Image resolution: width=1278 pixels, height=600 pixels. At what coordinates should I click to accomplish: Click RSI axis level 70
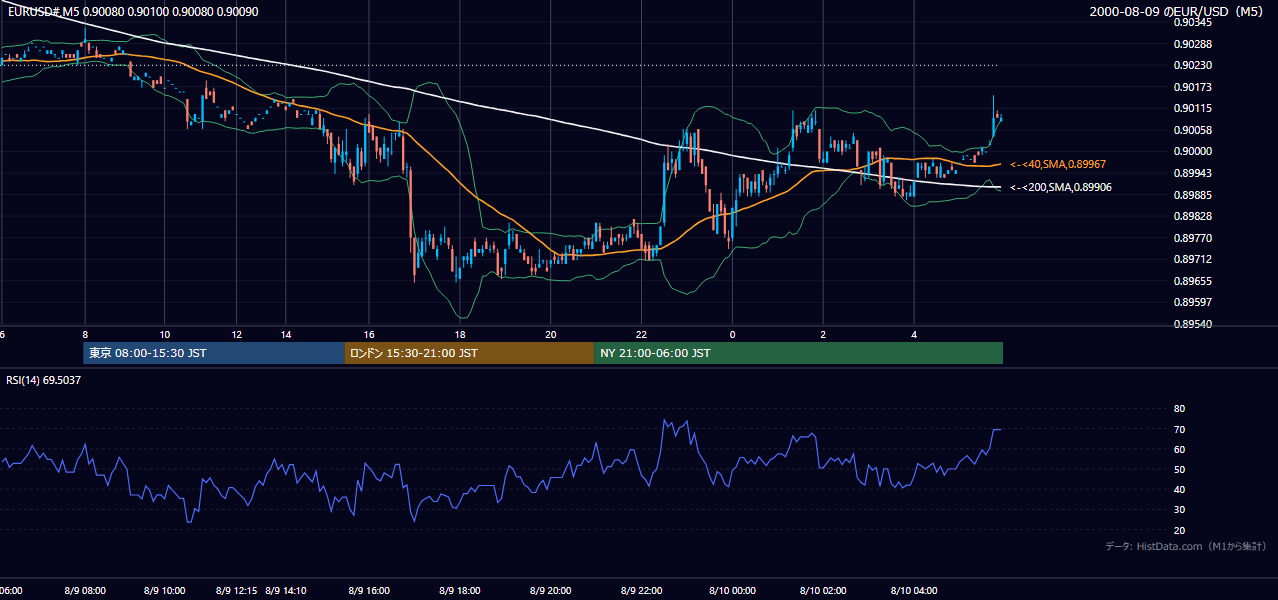point(1179,429)
